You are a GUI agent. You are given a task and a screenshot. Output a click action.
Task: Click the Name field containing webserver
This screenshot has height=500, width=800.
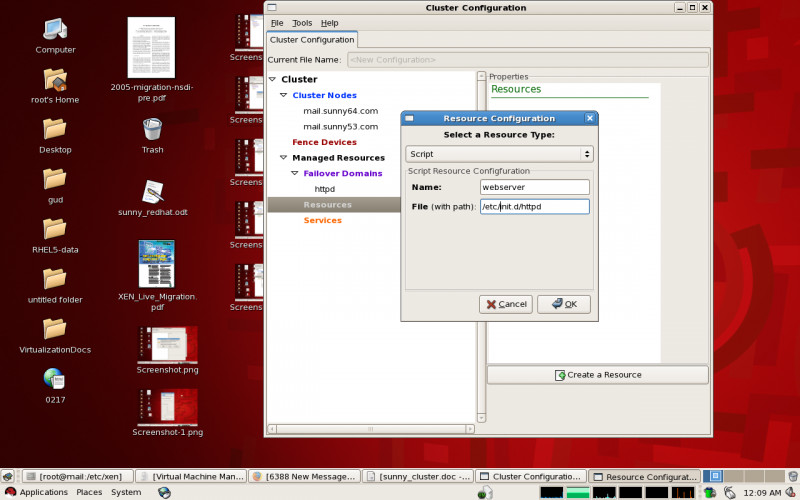tap(535, 187)
